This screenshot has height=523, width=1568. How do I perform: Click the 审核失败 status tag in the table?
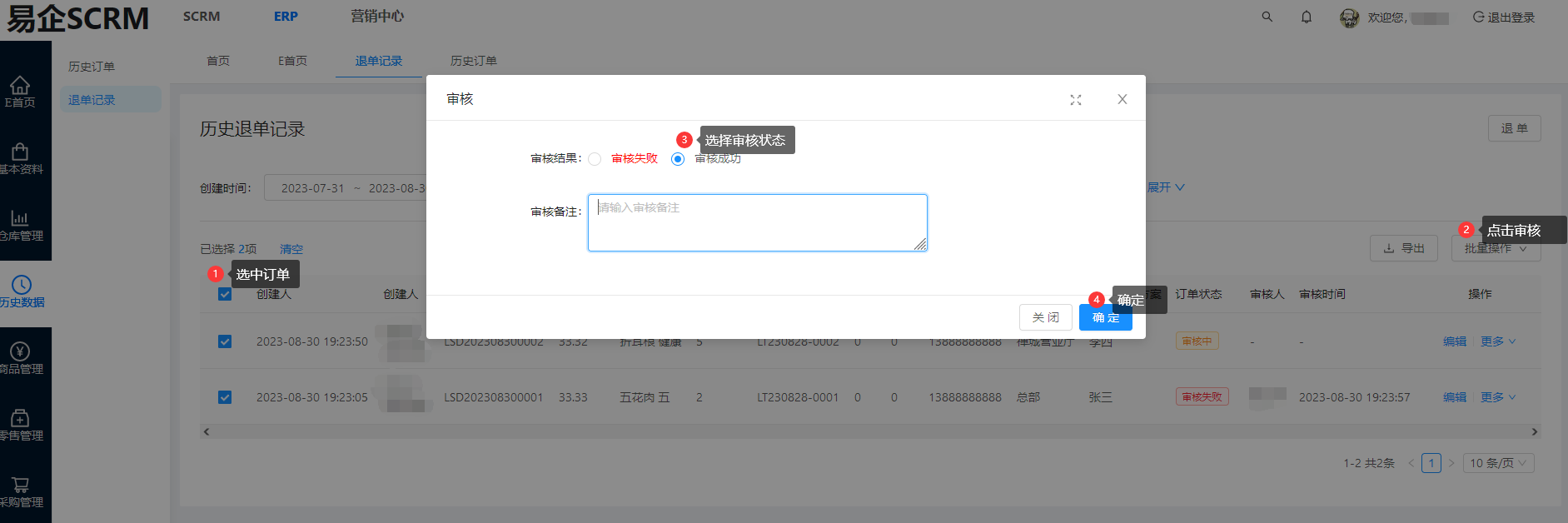coord(1202,397)
